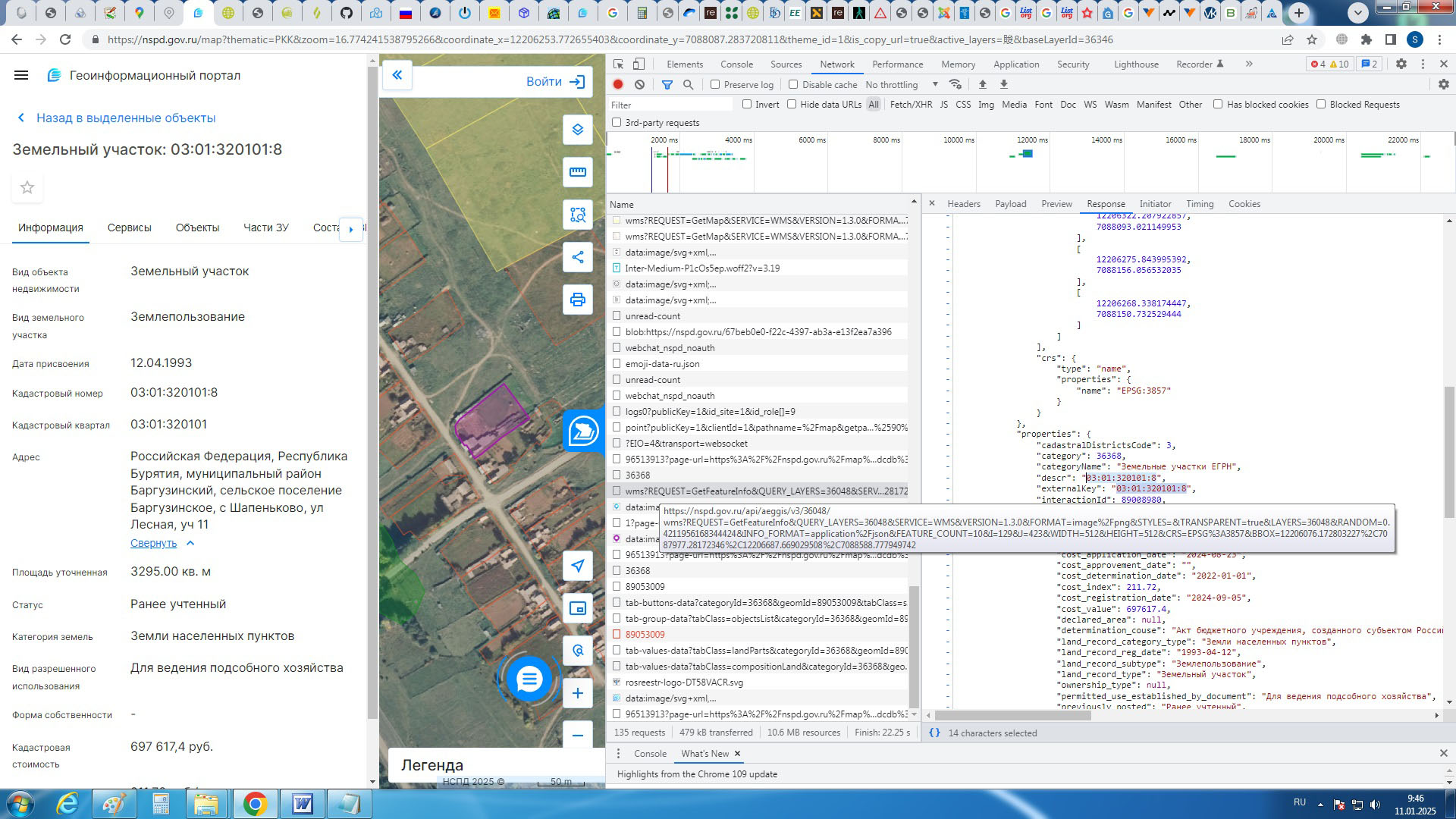Toggle Disable cache checkbox

[793, 85]
